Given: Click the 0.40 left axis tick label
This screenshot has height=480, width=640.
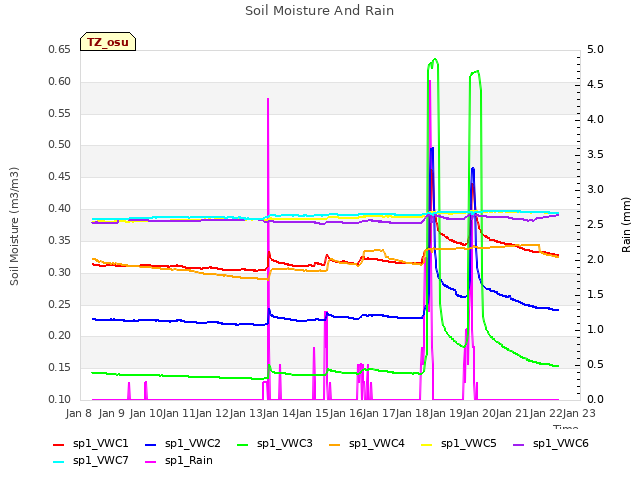Looking at the screenshot, I should (60, 209).
